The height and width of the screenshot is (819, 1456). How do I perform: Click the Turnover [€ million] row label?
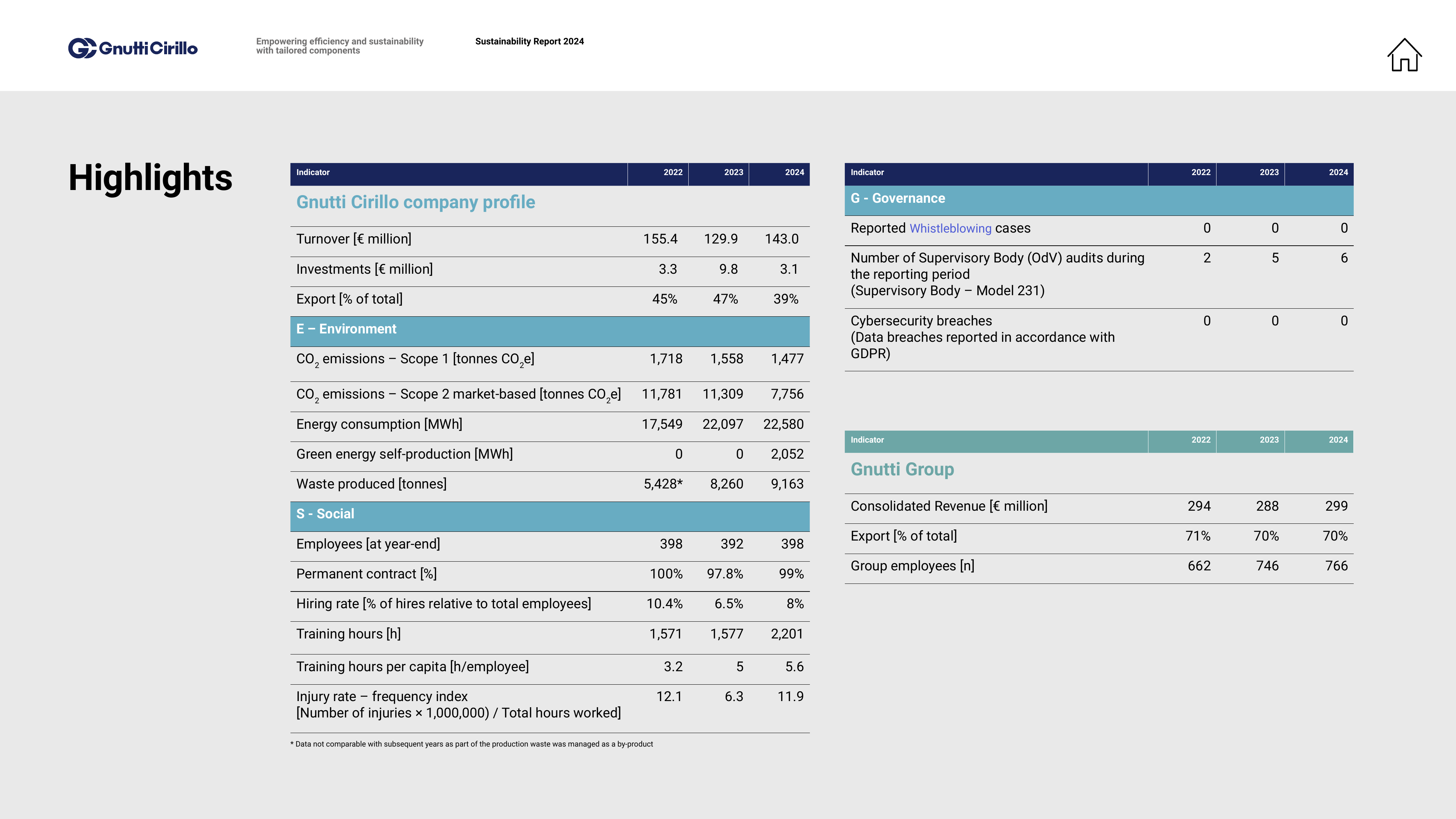354,239
